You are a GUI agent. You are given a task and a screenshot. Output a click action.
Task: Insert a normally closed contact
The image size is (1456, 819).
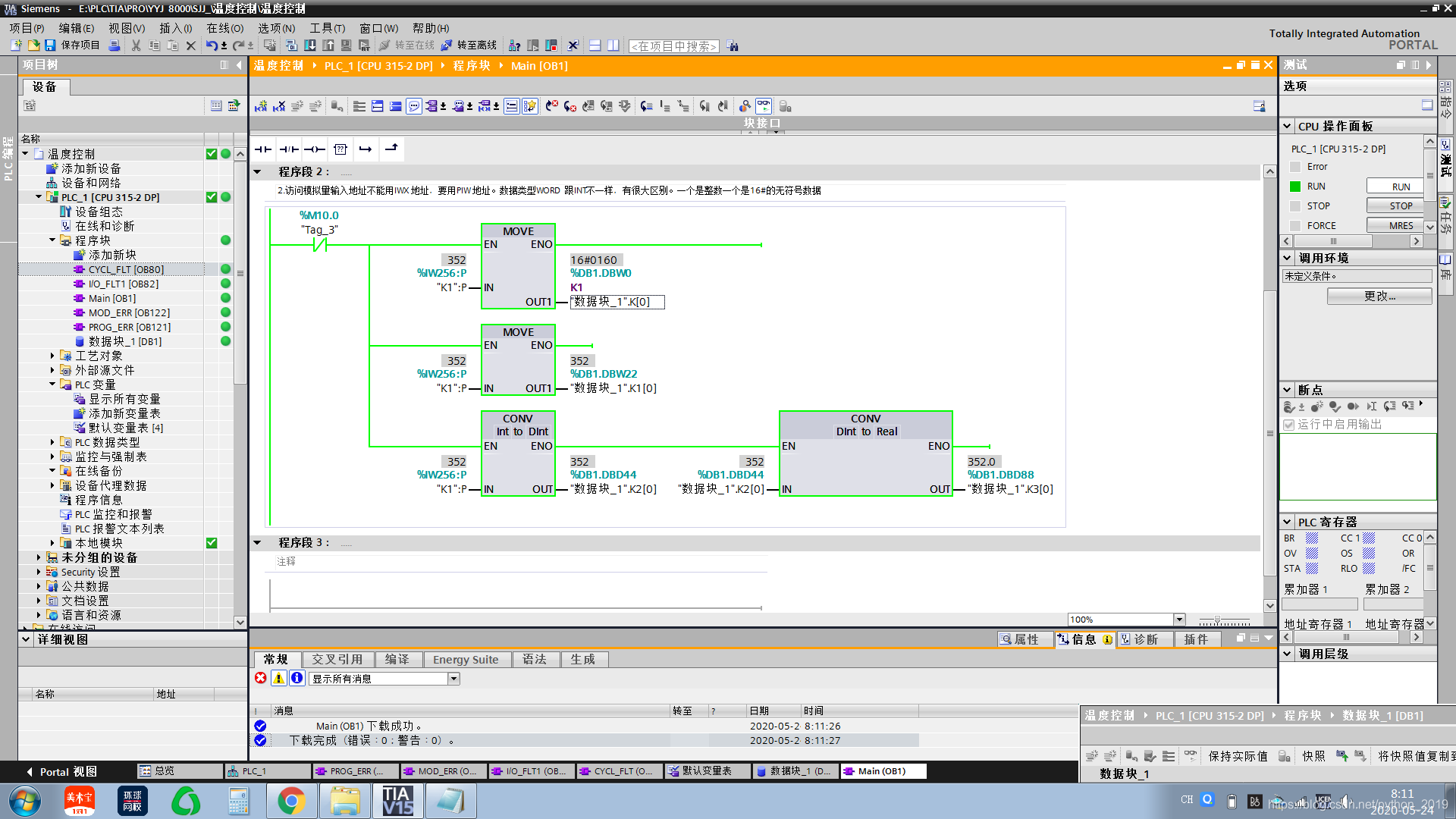tap(289, 149)
